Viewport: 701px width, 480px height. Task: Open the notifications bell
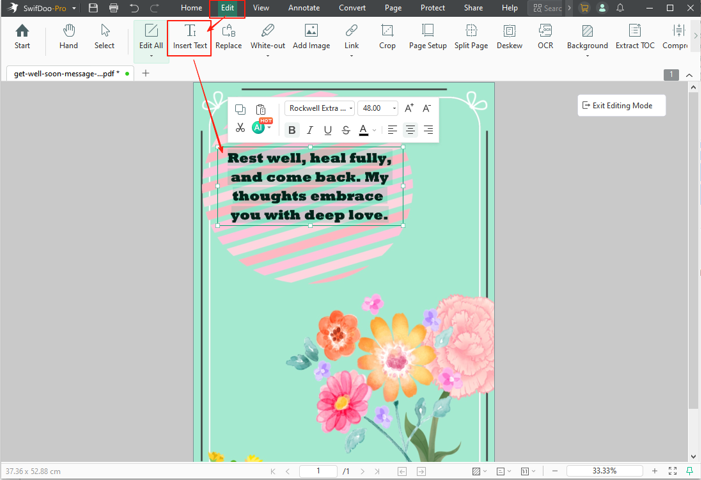click(620, 8)
